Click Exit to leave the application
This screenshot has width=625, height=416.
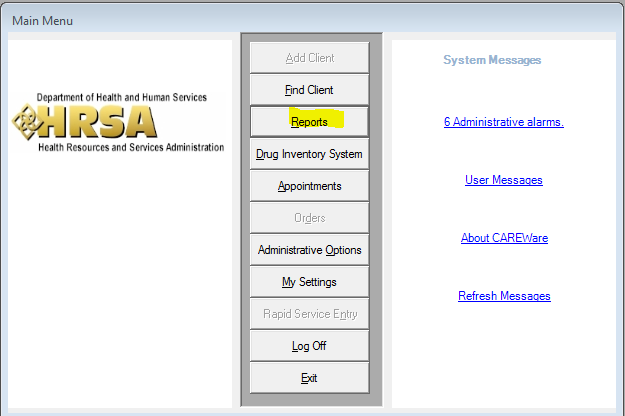pos(309,378)
